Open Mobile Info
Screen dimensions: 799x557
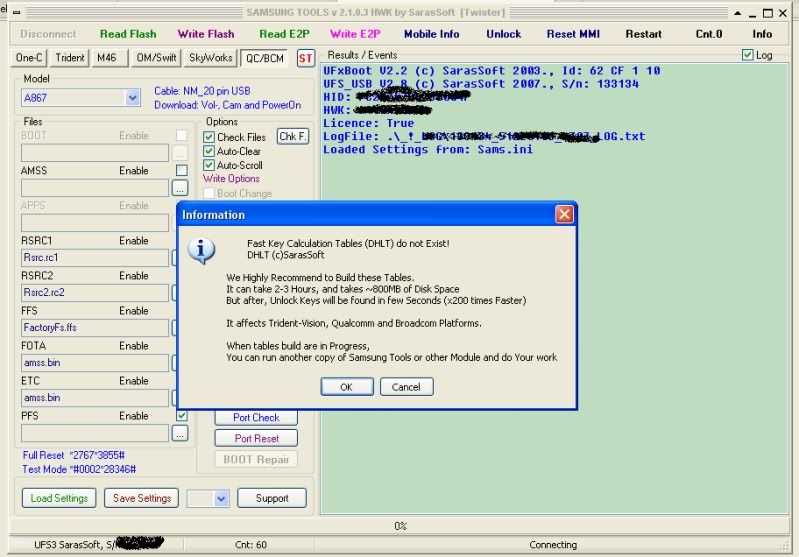[x=432, y=34]
